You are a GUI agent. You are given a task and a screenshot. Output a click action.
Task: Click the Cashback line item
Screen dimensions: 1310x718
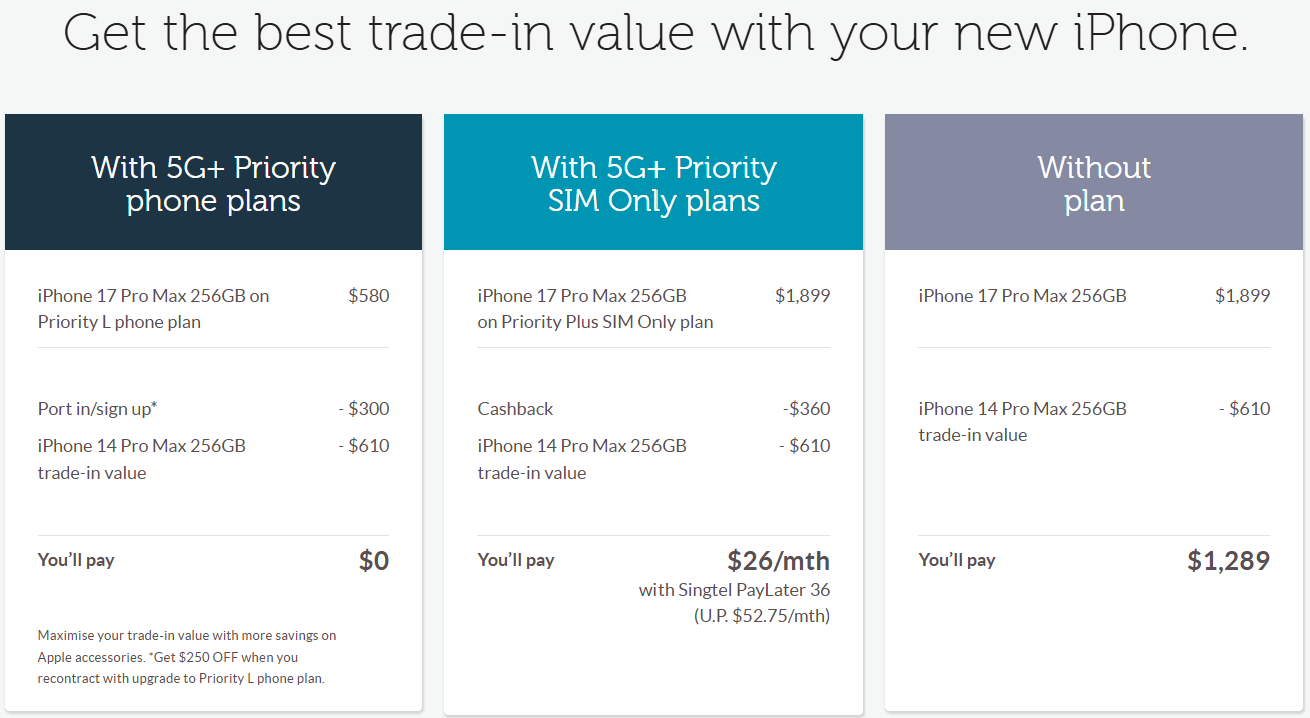[x=515, y=409]
